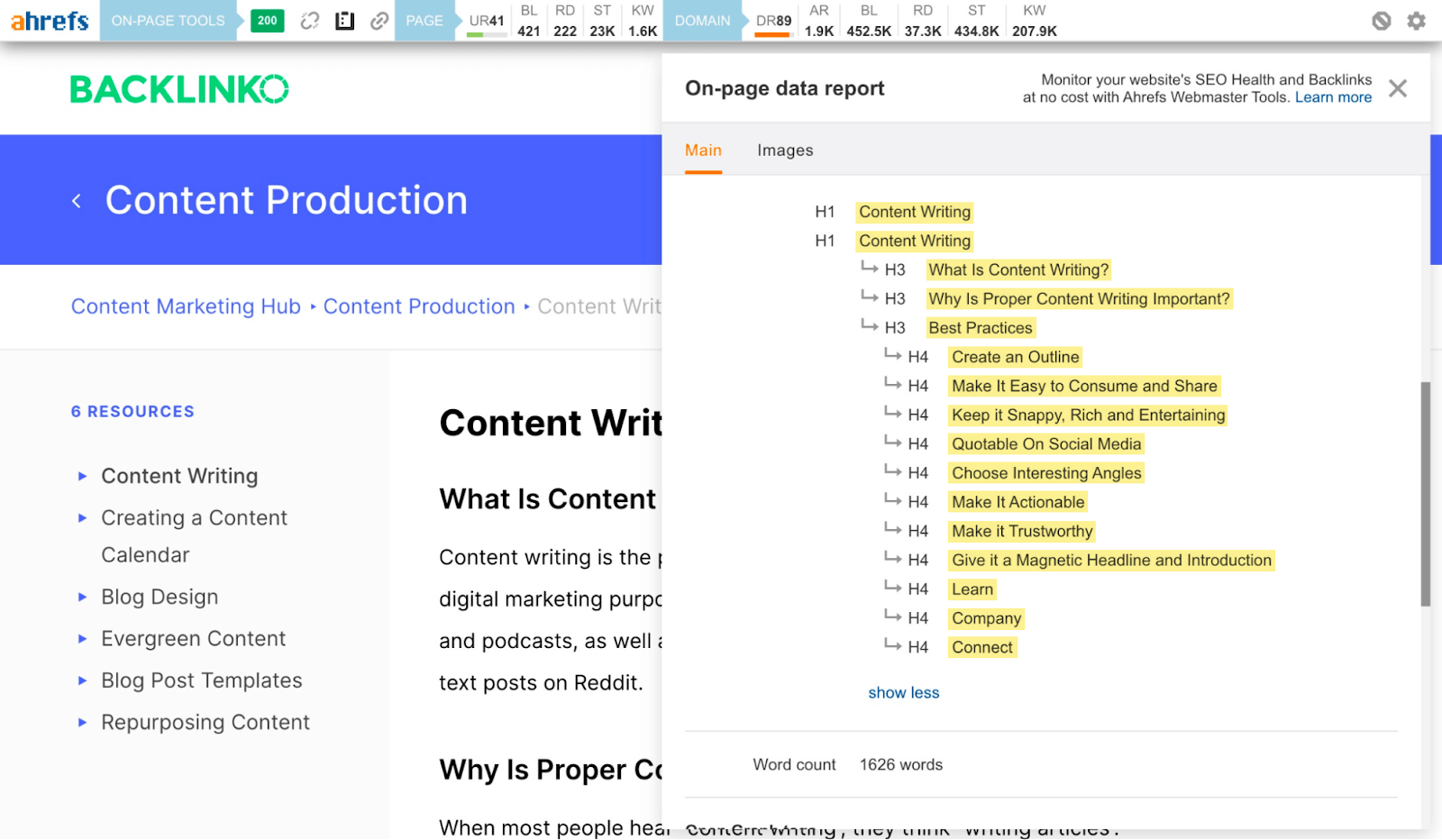Click the disable toolbar icon
The width and height of the screenshot is (1442, 840).
point(1381,21)
